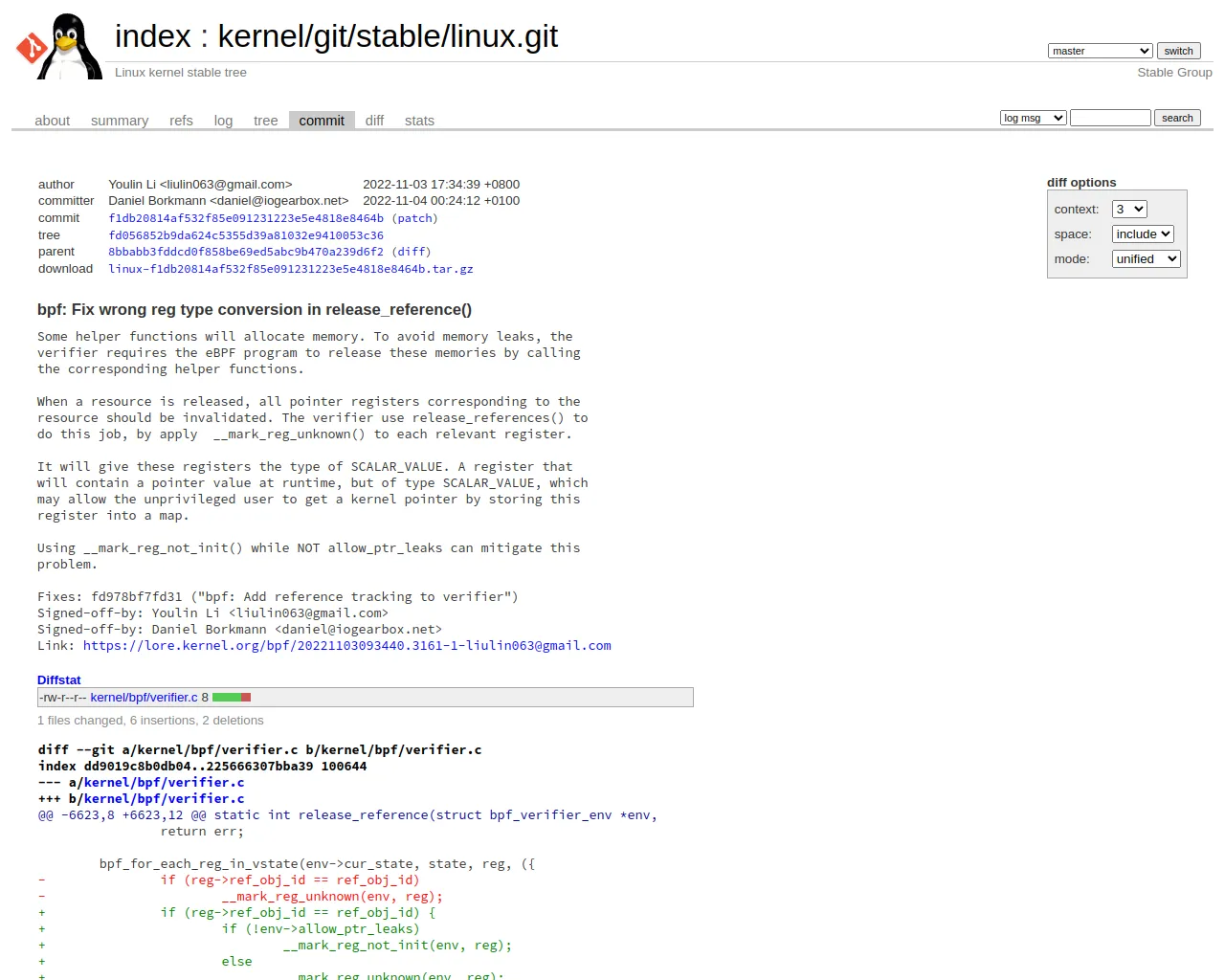Screen dimensions: 1225x980
Task: Open the lore.kernel.org link
Action: point(346,646)
